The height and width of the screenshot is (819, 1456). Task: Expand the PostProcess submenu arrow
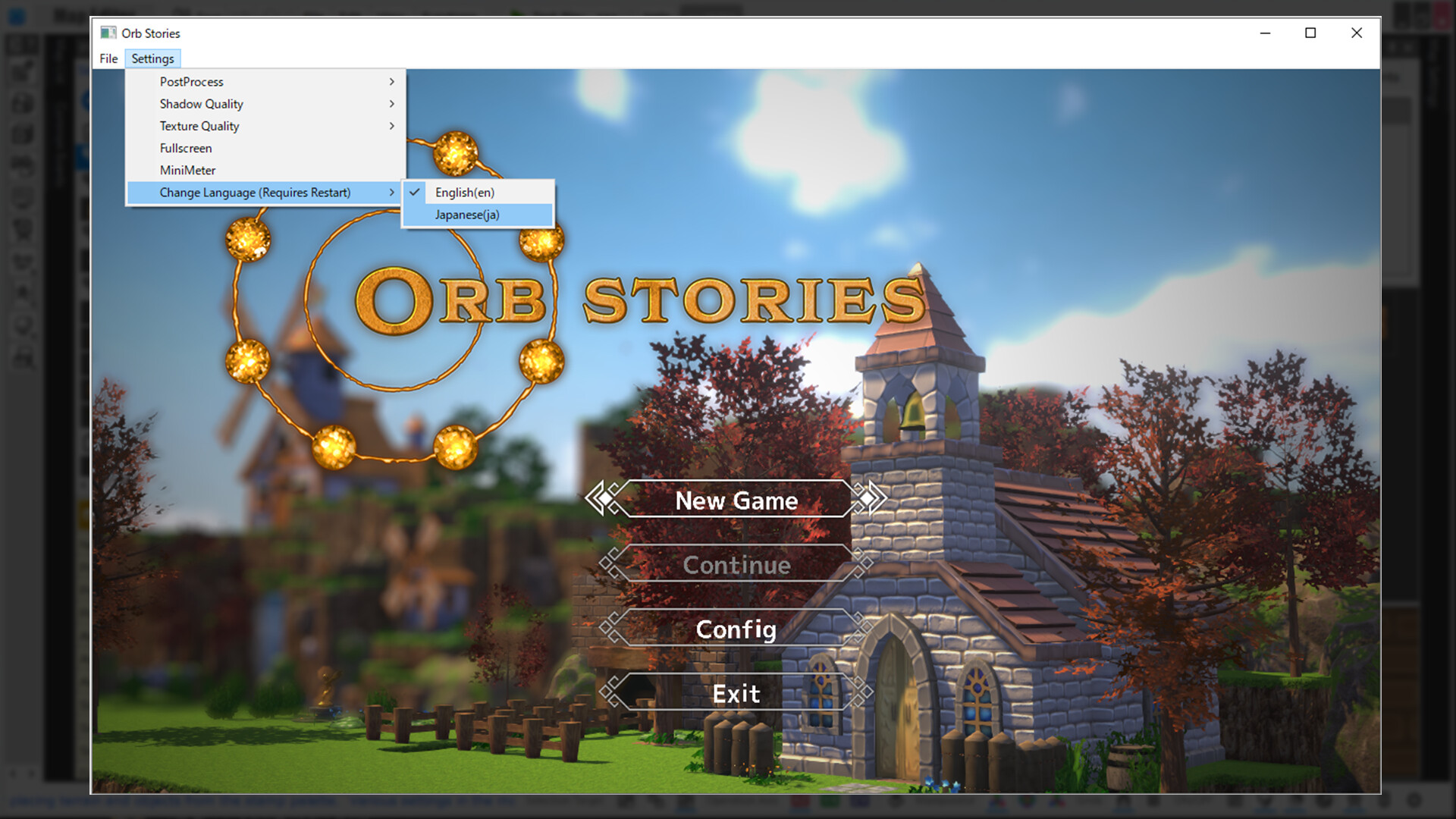(392, 82)
